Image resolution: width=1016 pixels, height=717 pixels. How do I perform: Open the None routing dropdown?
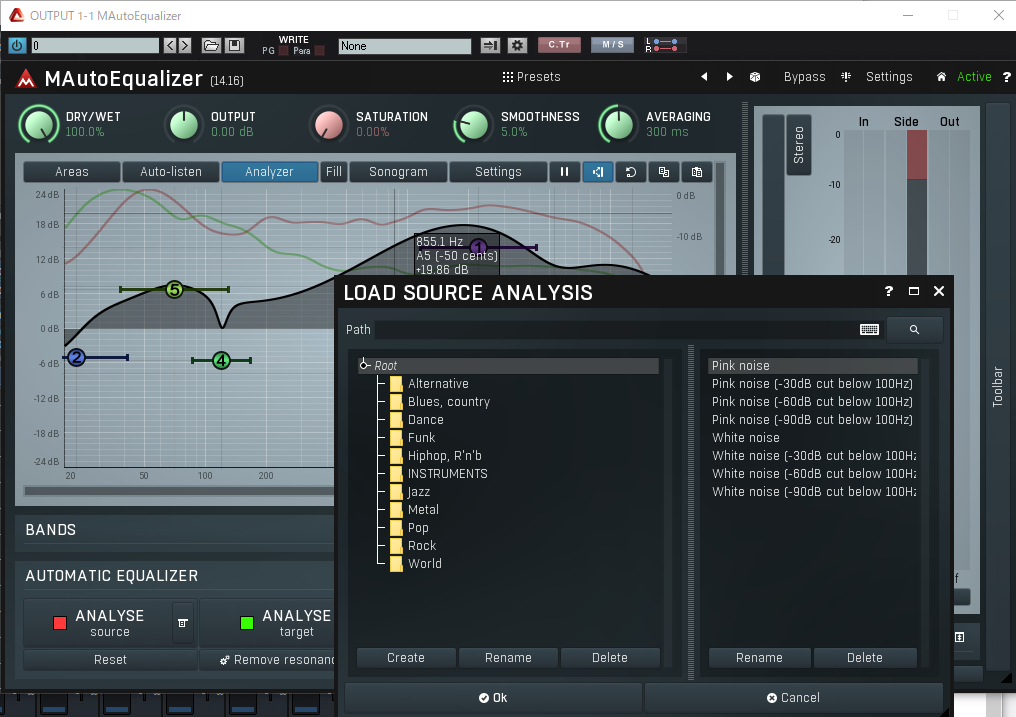pos(404,46)
